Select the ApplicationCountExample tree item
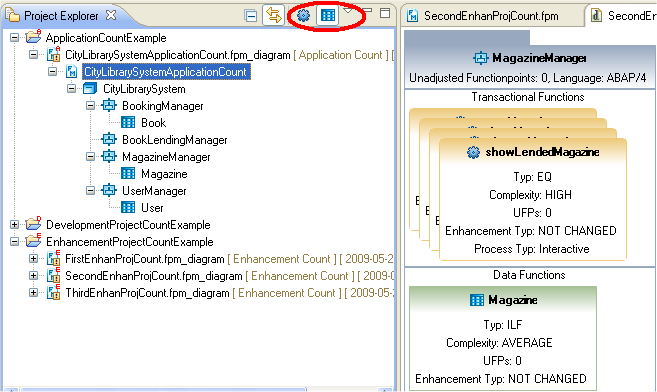This screenshot has width=657, height=392. 106,38
